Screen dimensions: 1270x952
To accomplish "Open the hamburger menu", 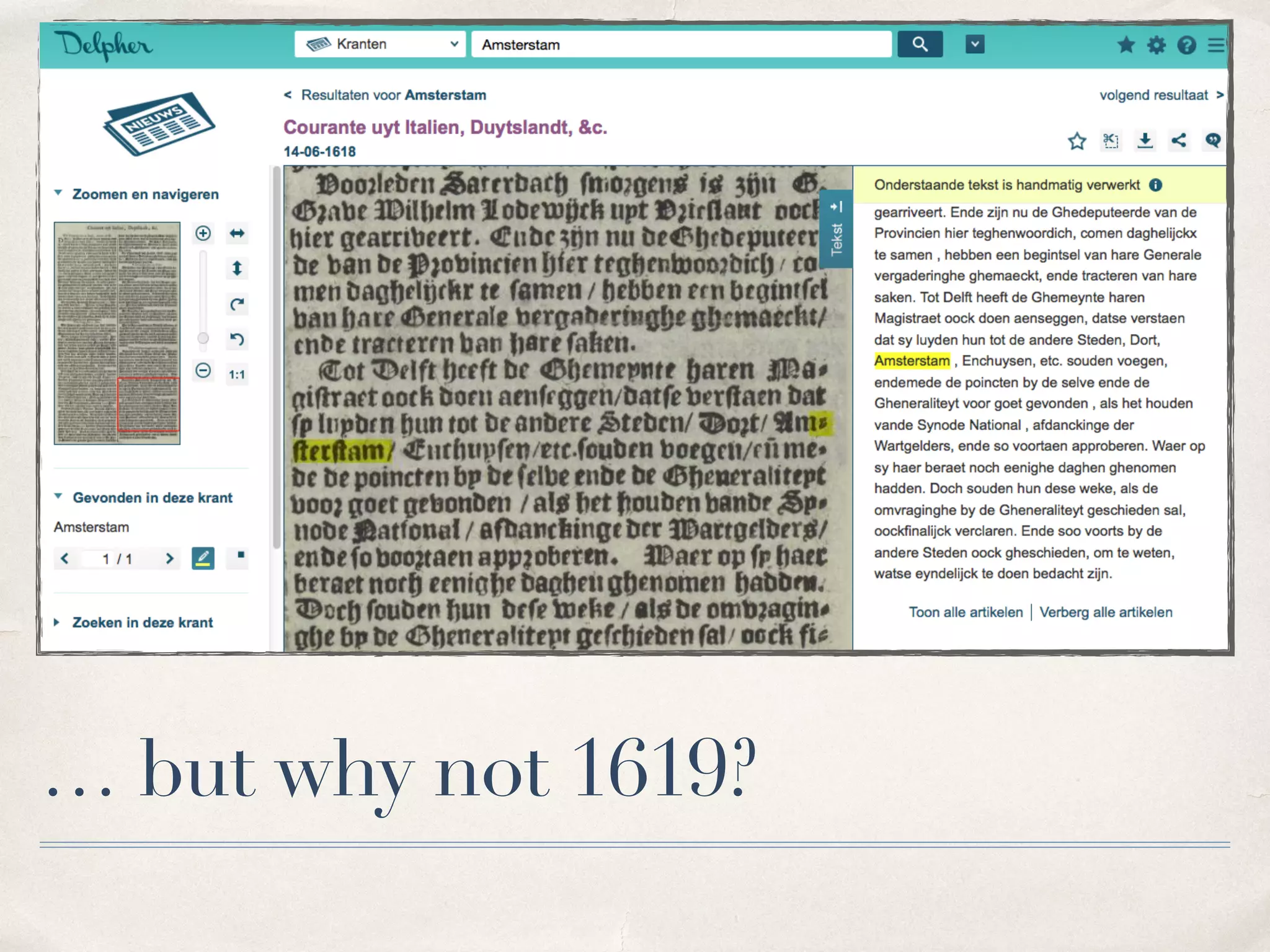I will (1216, 45).
